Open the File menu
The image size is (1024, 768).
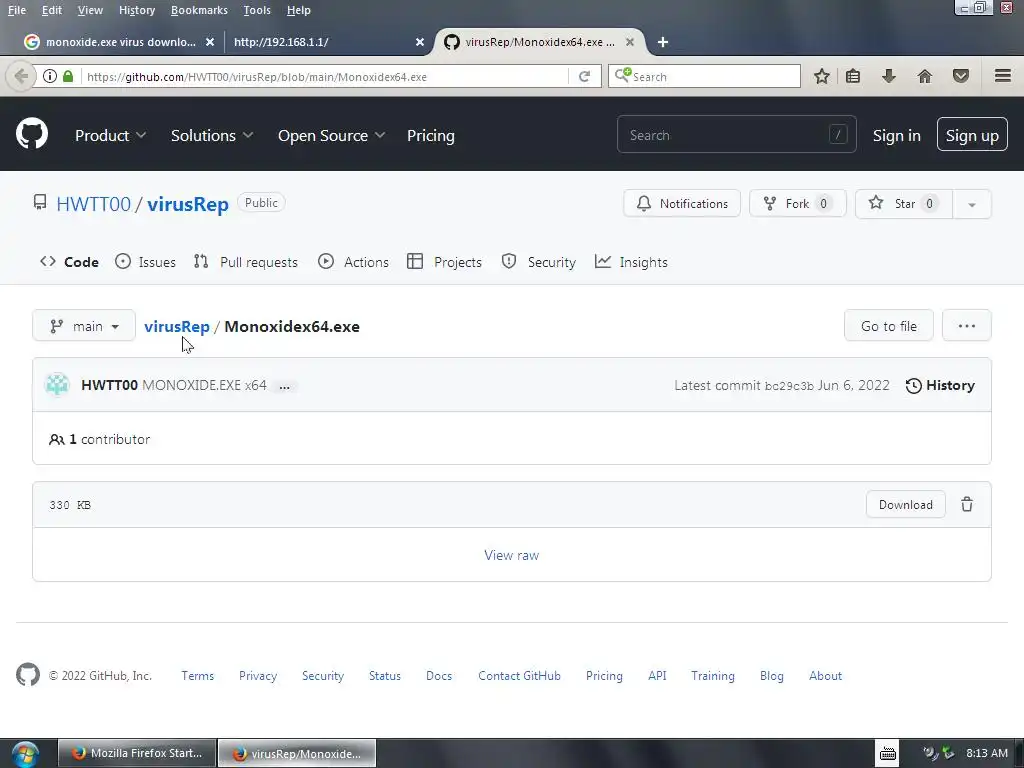pos(17,10)
